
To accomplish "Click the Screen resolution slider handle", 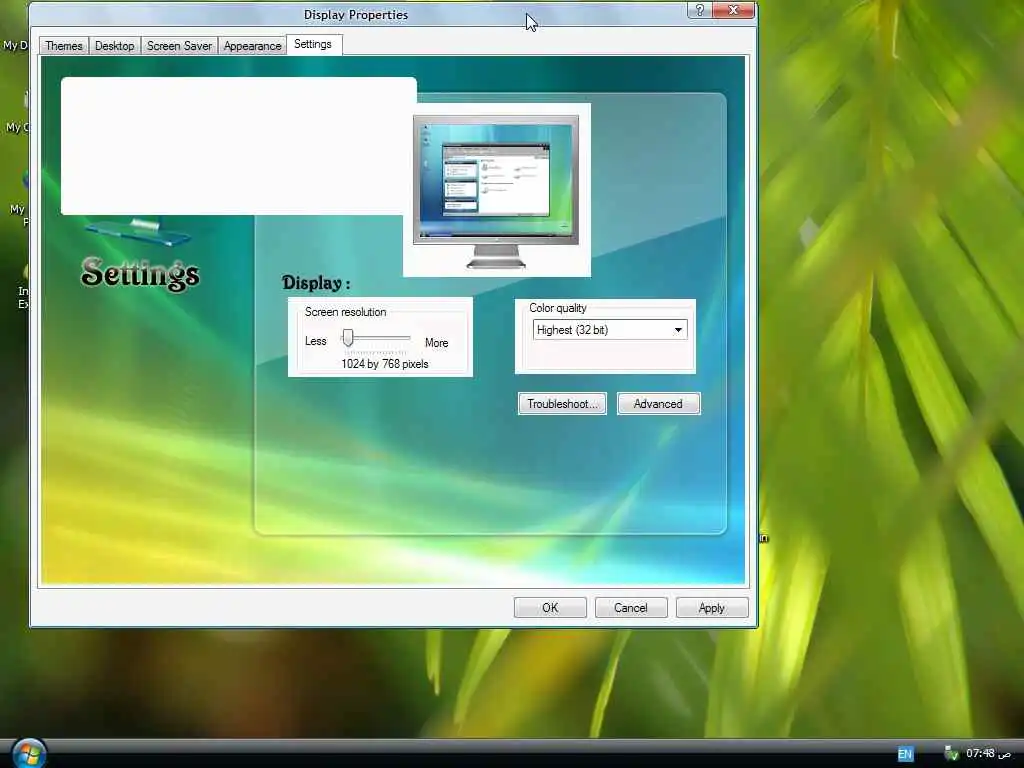I will (x=348, y=338).
